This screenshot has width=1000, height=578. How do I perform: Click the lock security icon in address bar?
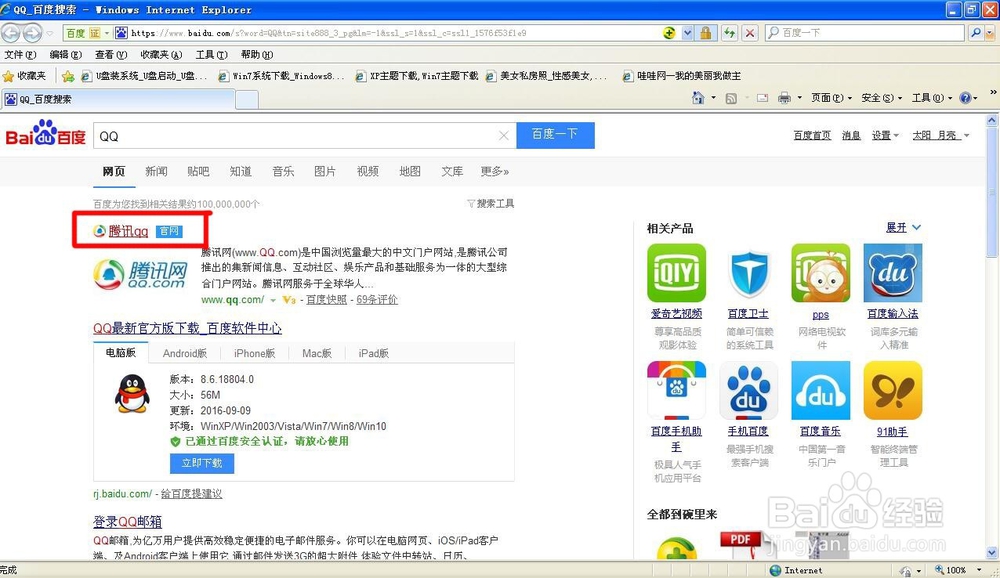coord(705,33)
